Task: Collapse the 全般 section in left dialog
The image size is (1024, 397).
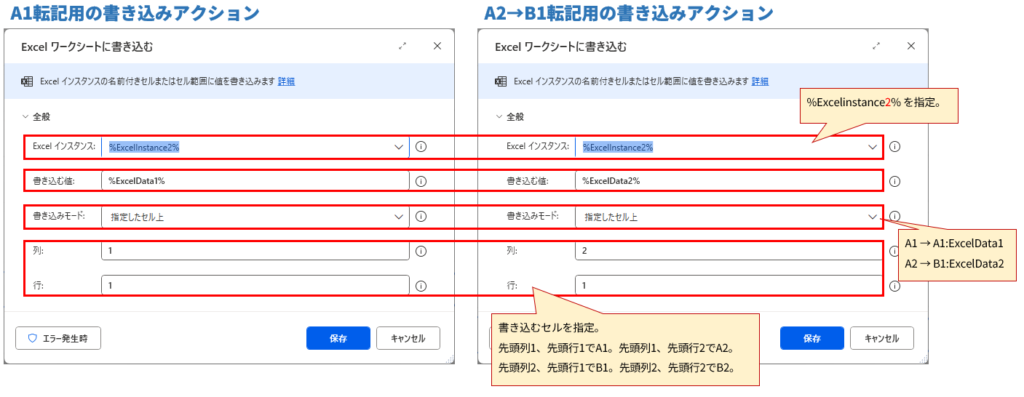Action: pos(26,117)
